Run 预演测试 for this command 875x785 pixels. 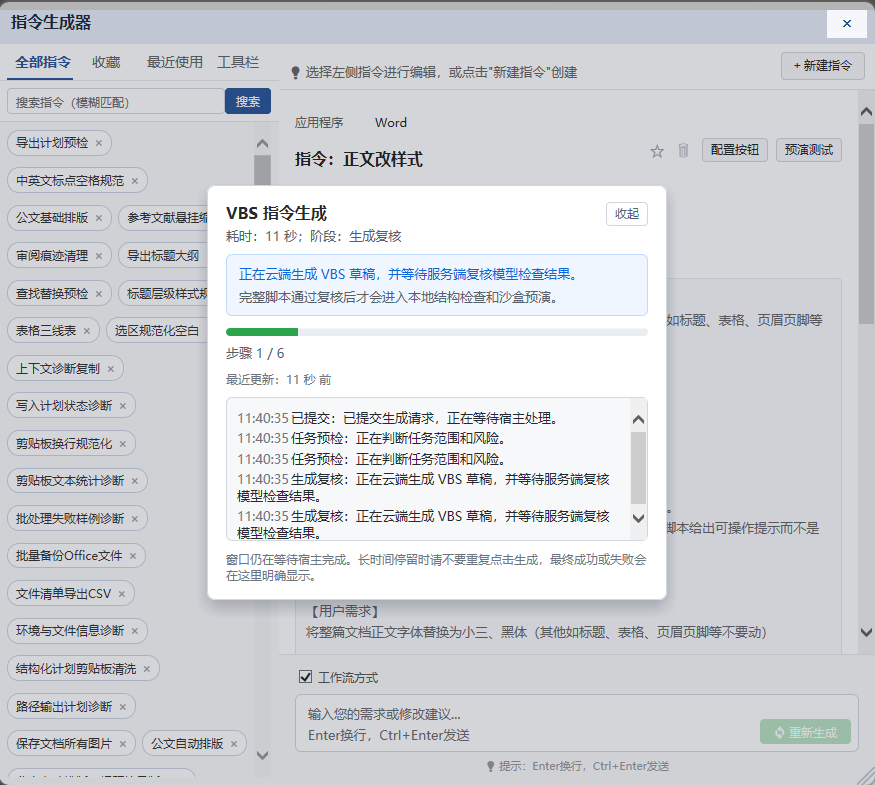click(x=809, y=150)
